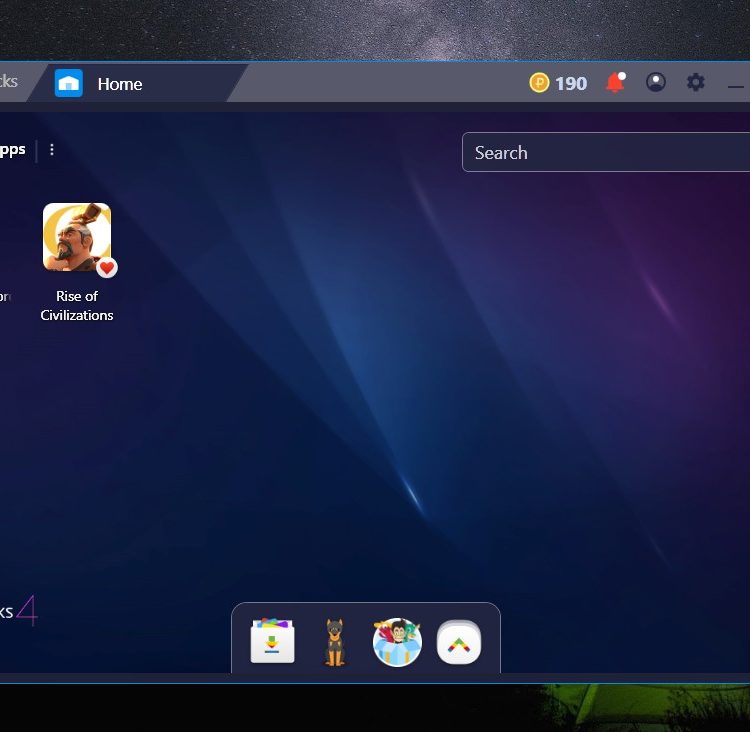Click the 190 points balance
Screen dimensions: 750x732
tap(571, 83)
